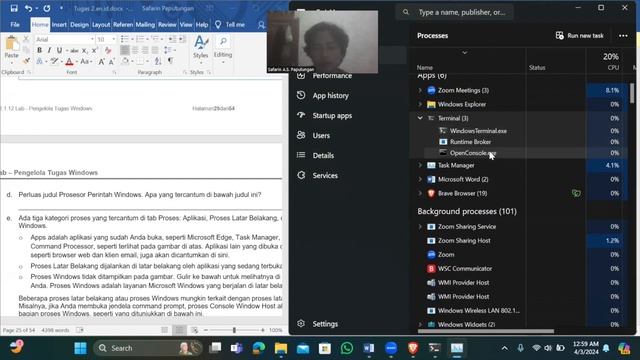Switch to the Design ribbon tab
This screenshot has width=640, height=360.
coord(79,25)
